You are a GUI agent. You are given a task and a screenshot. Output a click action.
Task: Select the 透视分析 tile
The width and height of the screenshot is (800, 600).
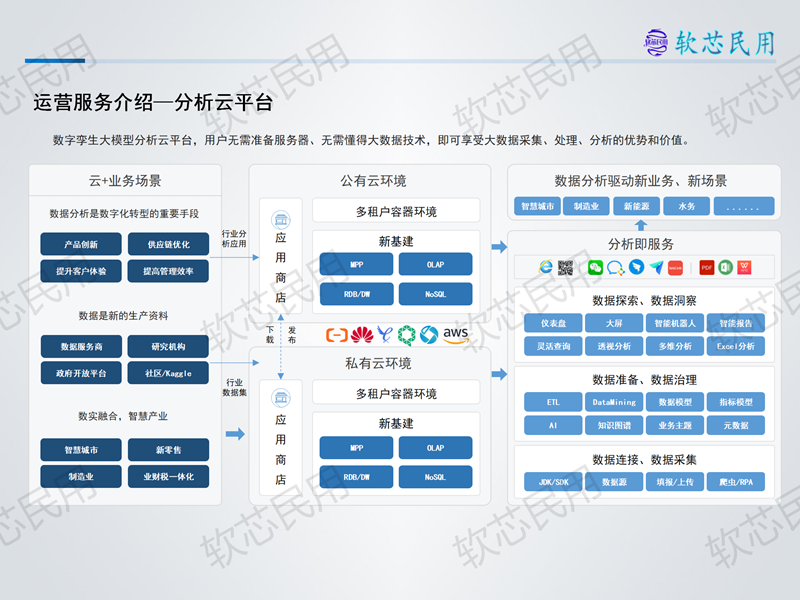pyautogui.click(x=614, y=346)
